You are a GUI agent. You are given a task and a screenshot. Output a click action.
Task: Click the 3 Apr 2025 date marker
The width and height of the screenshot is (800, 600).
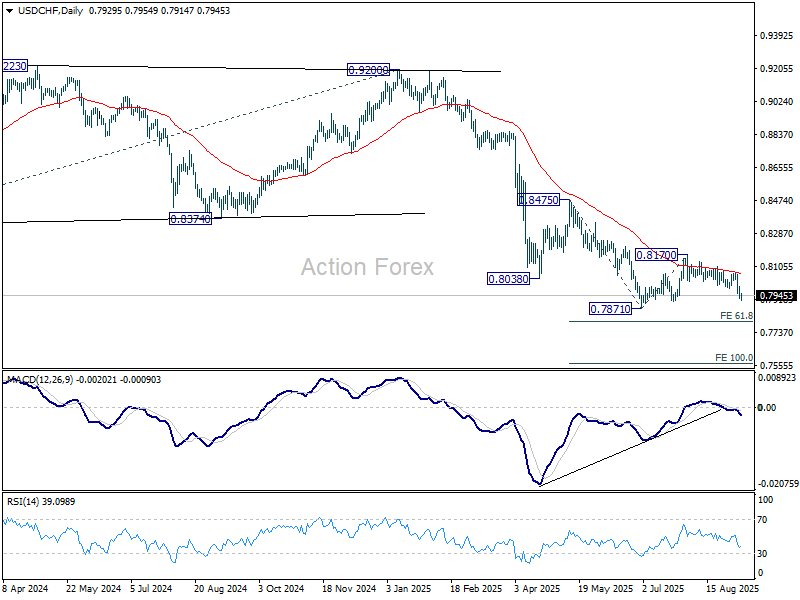pyautogui.click(x=535, y=590)
